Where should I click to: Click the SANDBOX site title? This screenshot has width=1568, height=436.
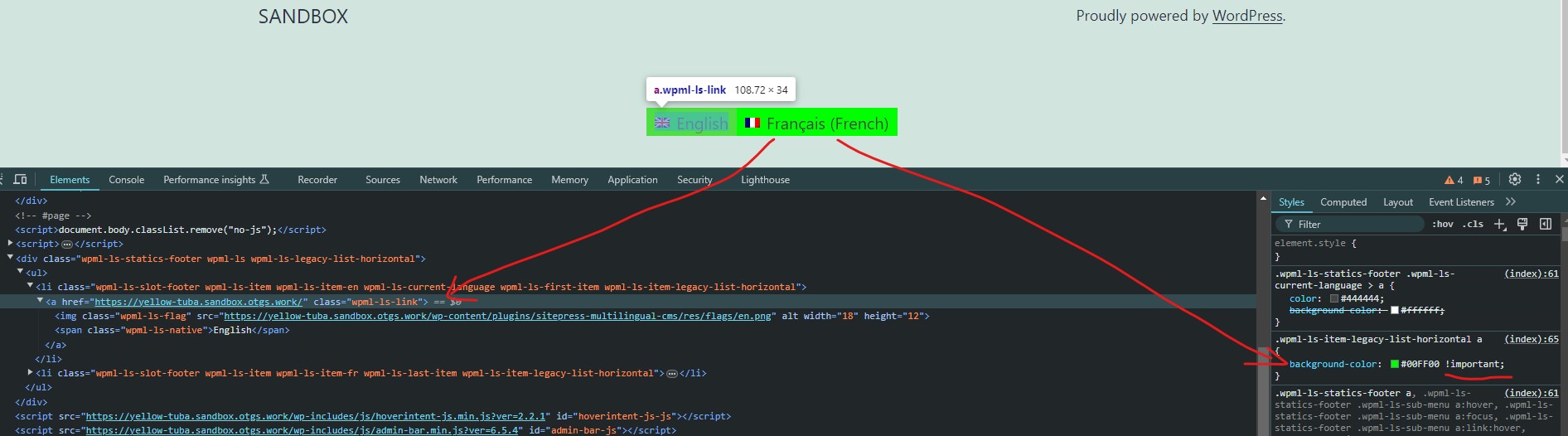303,17
